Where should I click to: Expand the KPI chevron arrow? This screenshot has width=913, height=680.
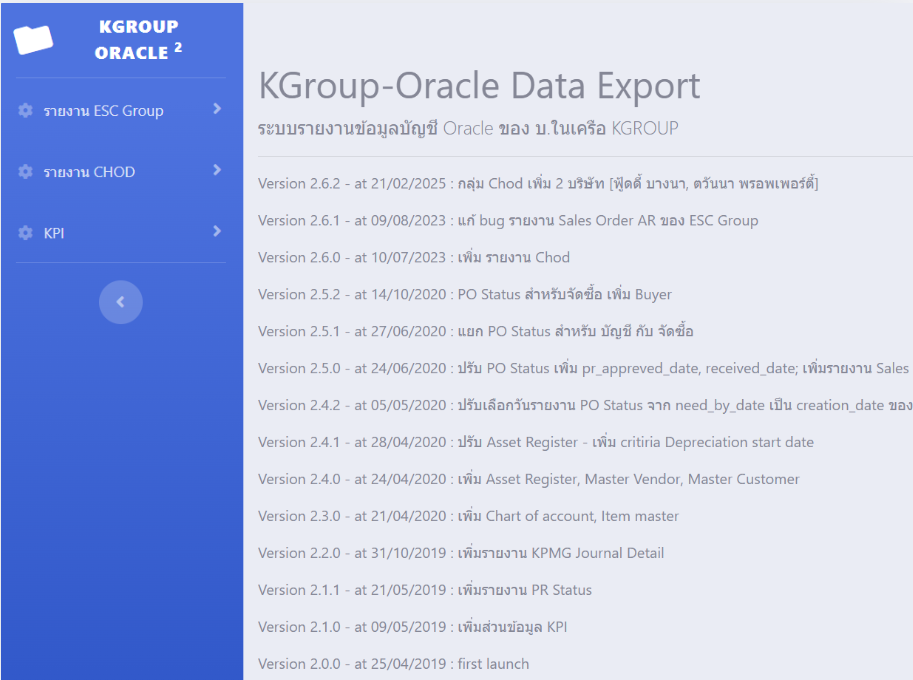217,231
